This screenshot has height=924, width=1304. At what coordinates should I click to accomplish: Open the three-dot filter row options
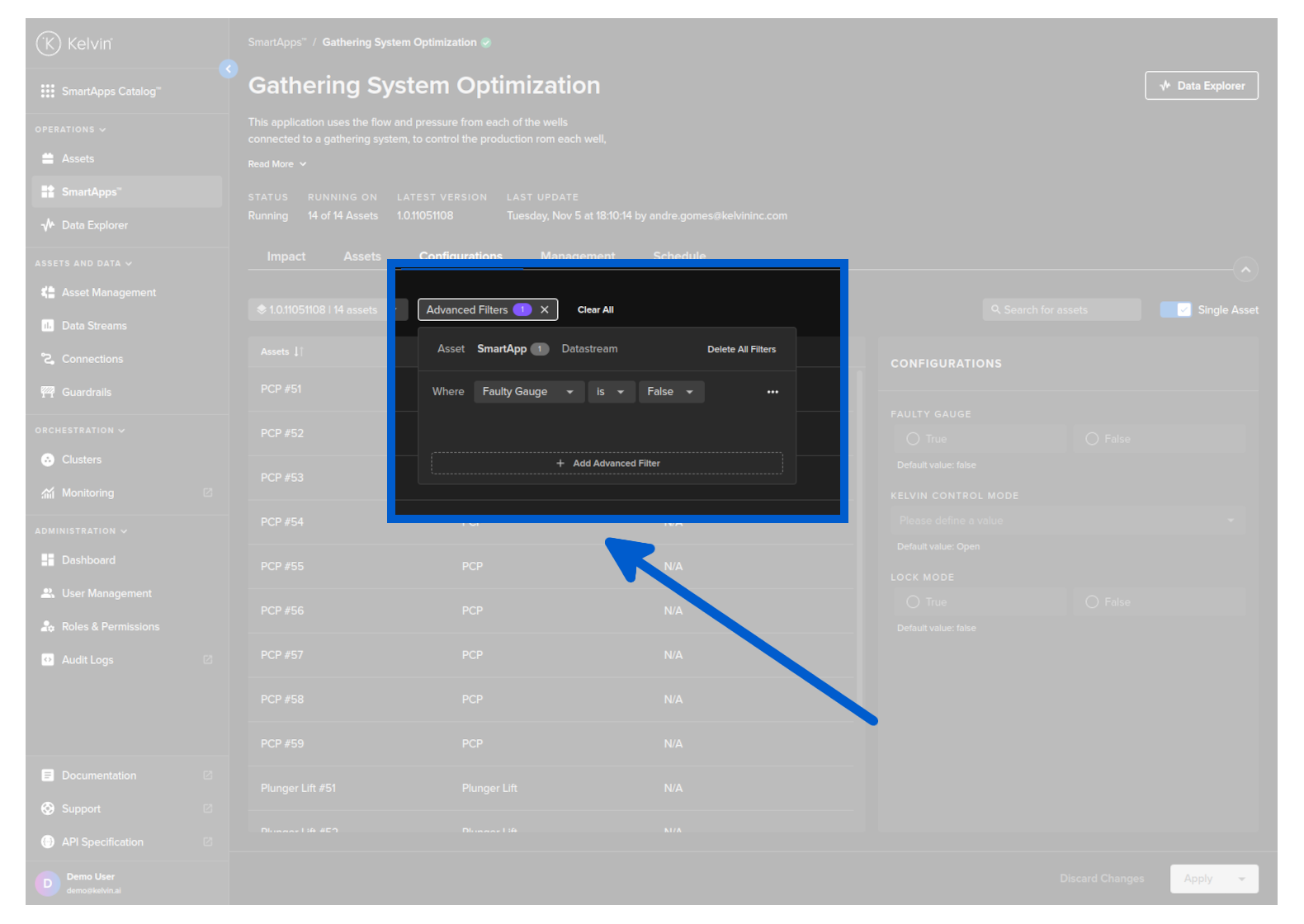772,392
